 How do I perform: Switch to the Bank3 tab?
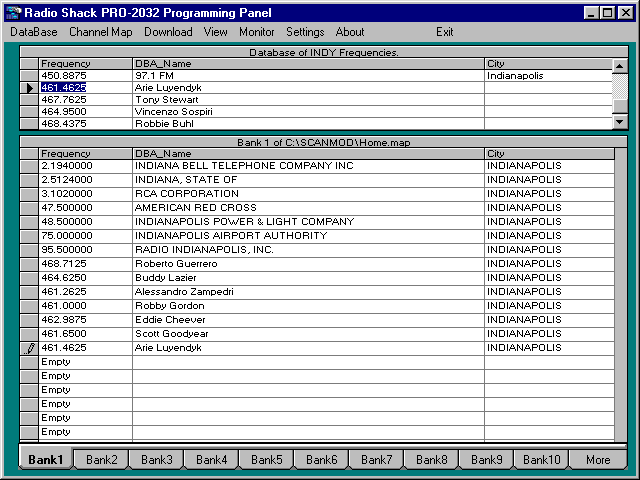tap(157, 460)
